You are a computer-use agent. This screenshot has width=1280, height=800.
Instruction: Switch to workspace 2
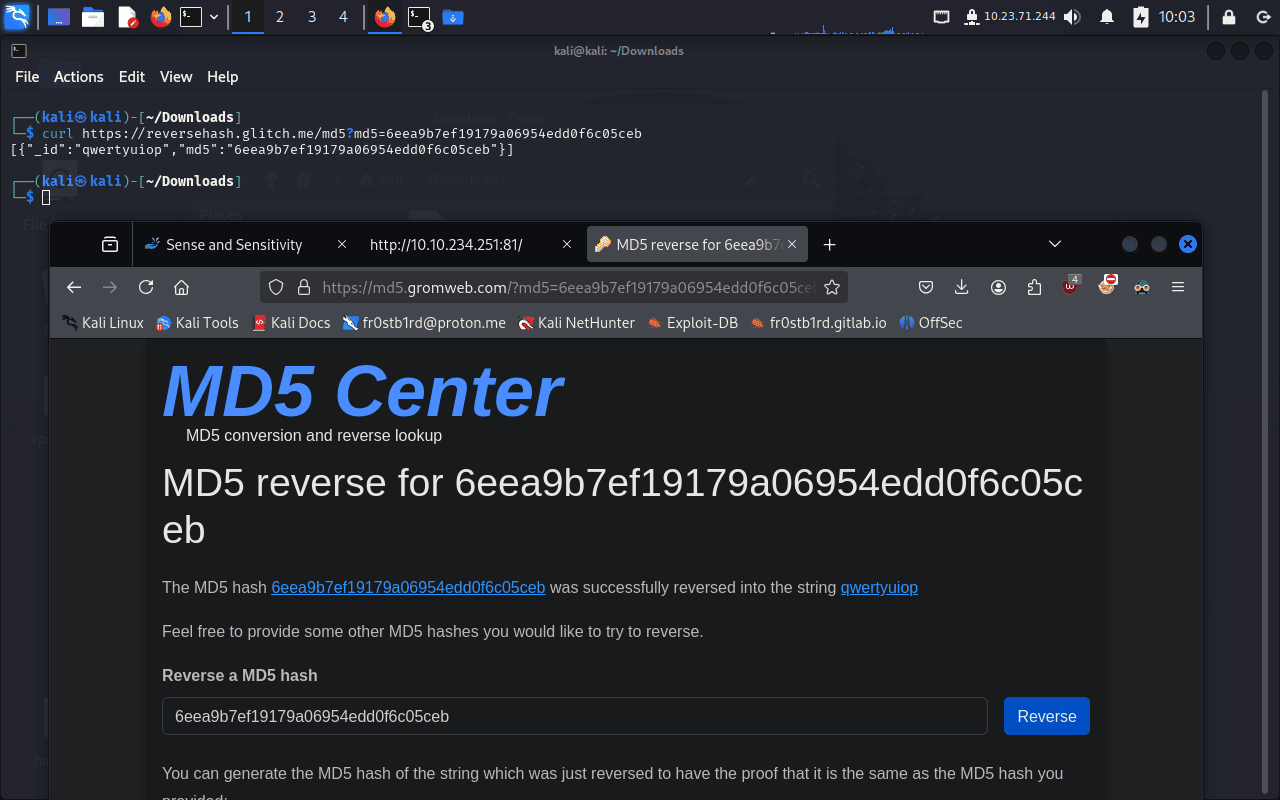pos(279,17)
